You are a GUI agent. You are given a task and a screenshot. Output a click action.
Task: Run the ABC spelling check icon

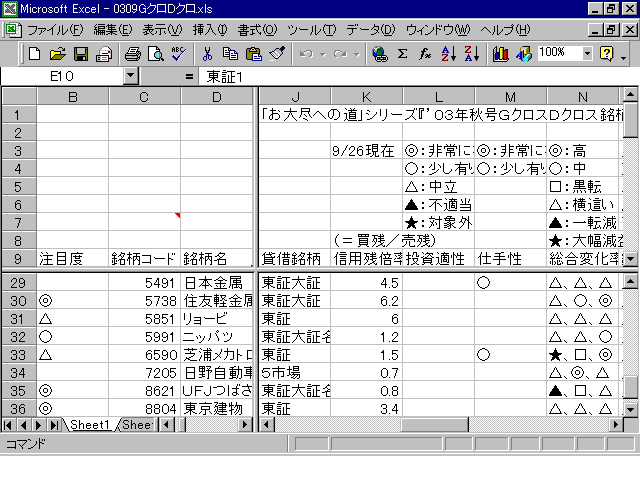(179, 54)
